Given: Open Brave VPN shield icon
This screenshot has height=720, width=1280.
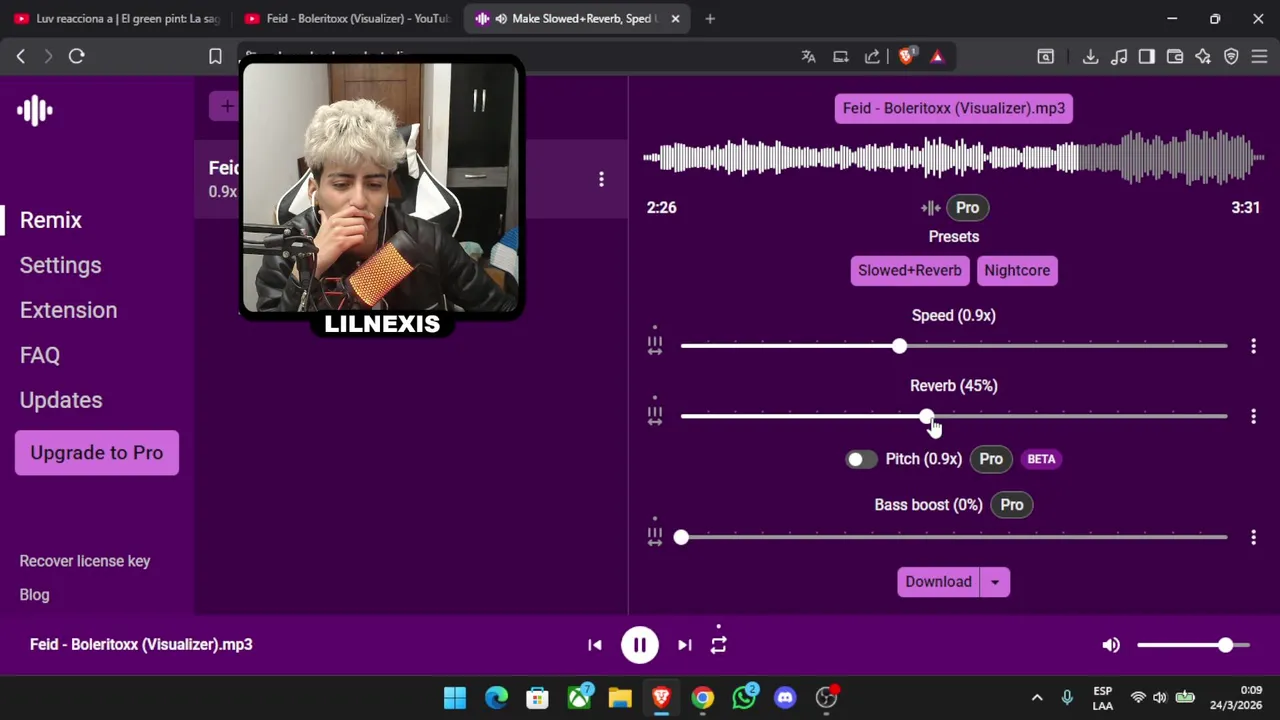Looking at the screenshot, I should tap(1231, 57).
